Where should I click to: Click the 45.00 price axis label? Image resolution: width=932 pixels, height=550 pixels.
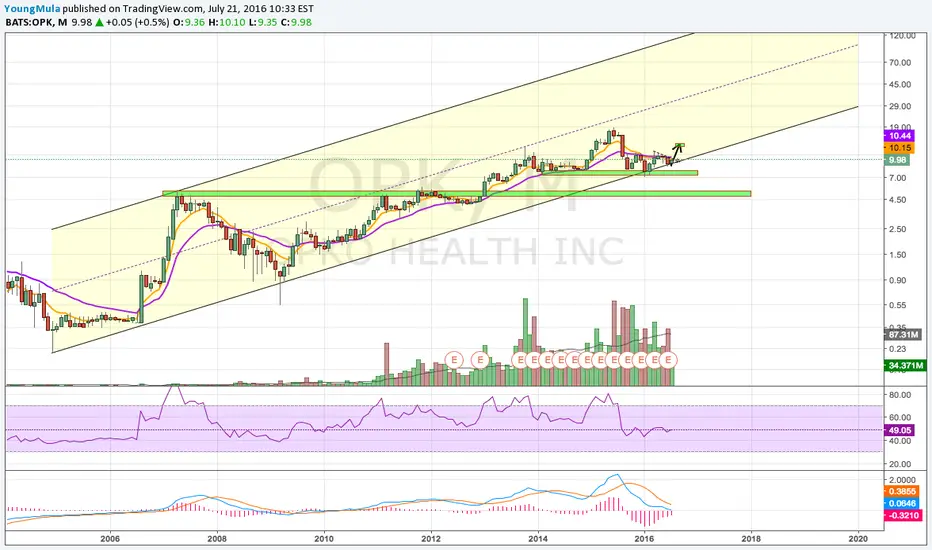click(900, 84)
